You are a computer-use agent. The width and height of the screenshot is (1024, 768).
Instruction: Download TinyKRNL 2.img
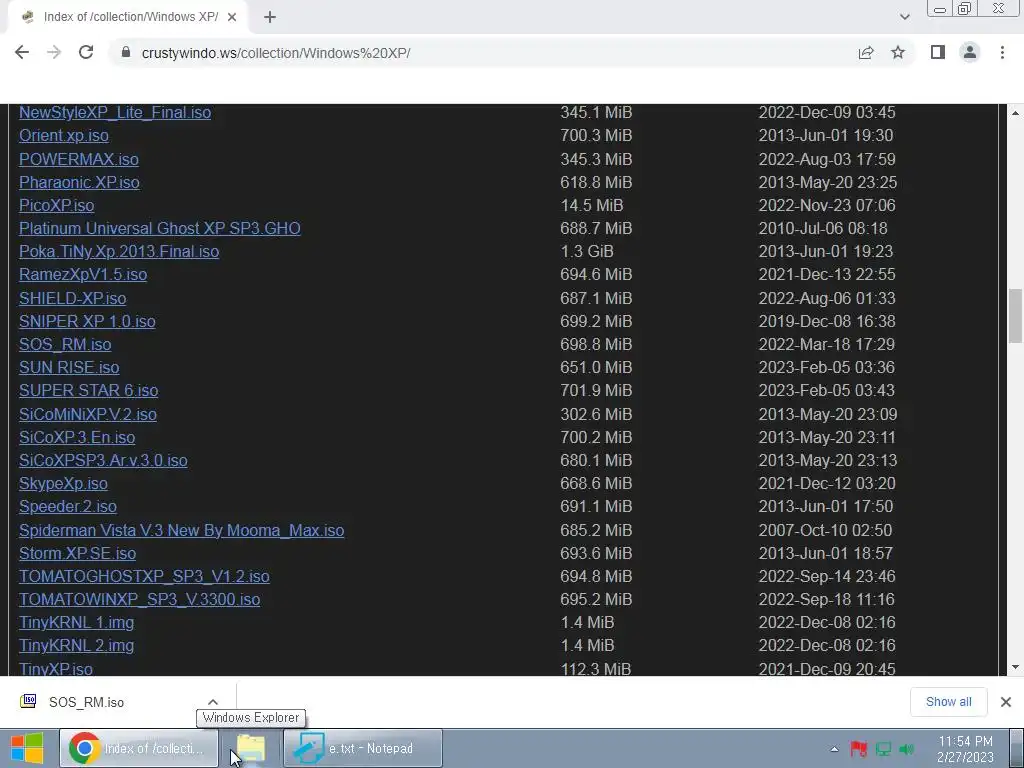pyautogui.click(x=76, y=645)
